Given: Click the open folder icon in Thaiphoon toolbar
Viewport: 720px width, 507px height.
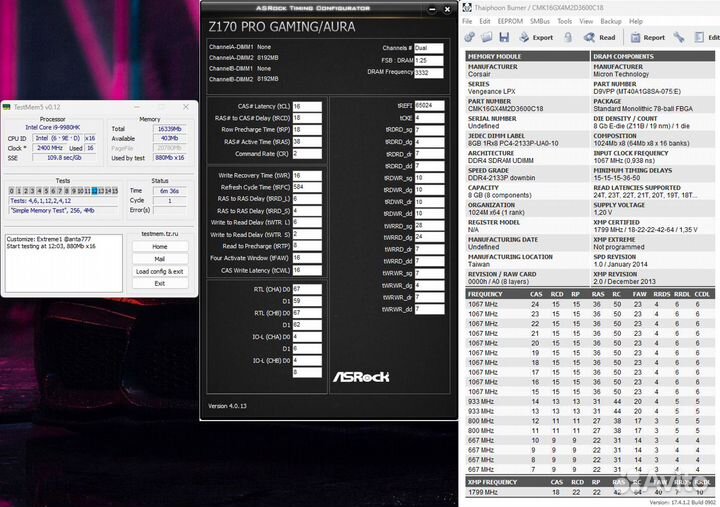Looking at the screenshot, I should (x=487, y=37).
